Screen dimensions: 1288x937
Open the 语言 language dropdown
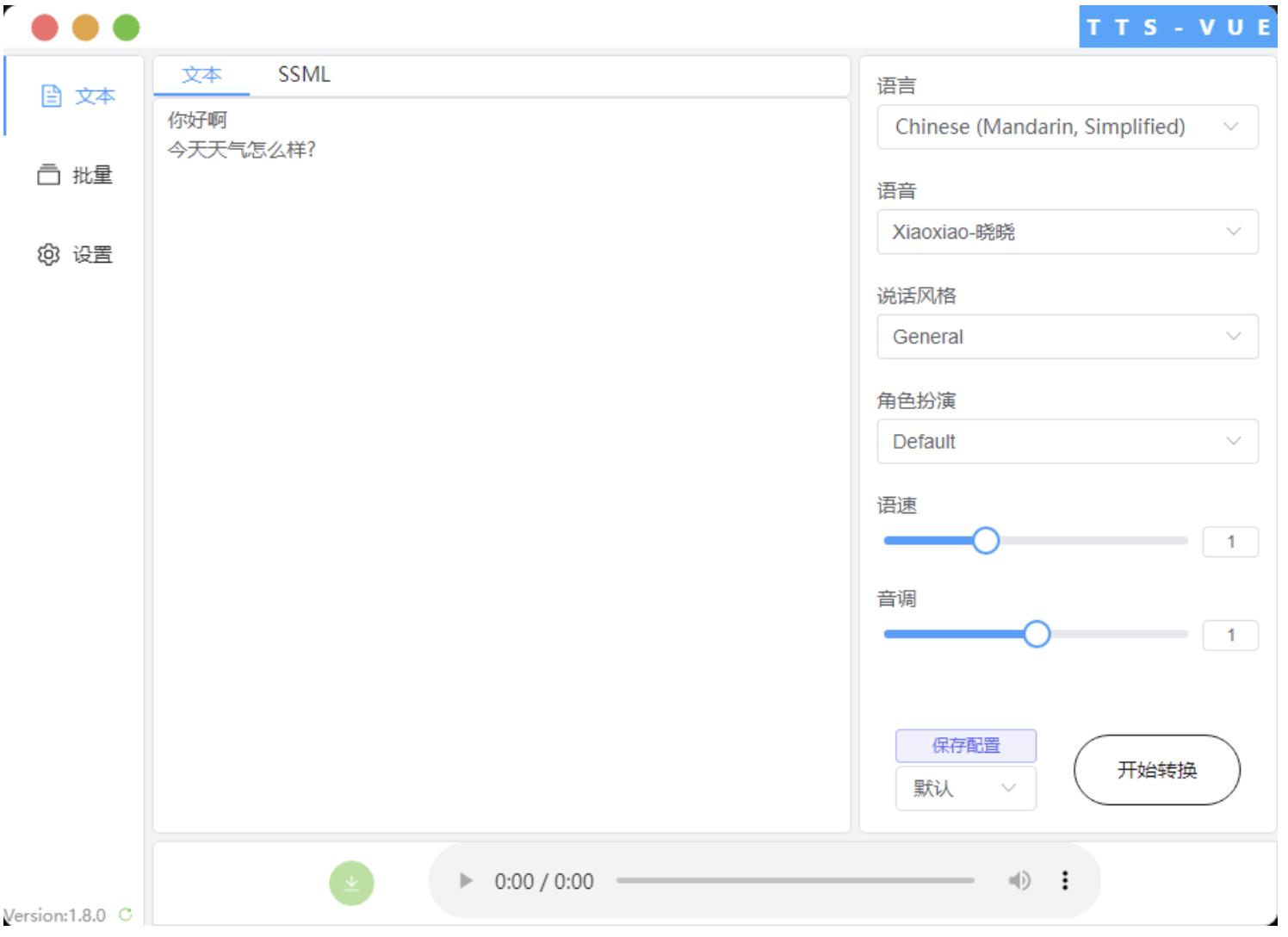click(x=1067, y=126)
